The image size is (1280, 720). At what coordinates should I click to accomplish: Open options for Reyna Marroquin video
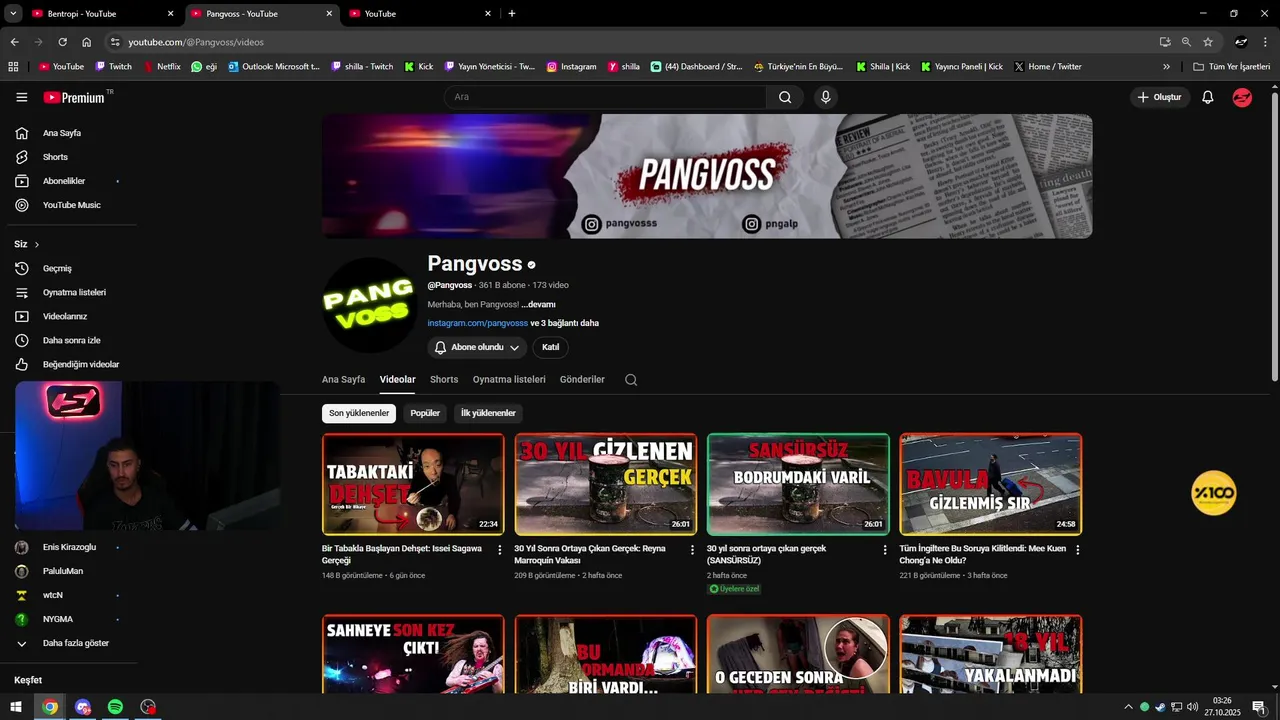click(692, 550)
